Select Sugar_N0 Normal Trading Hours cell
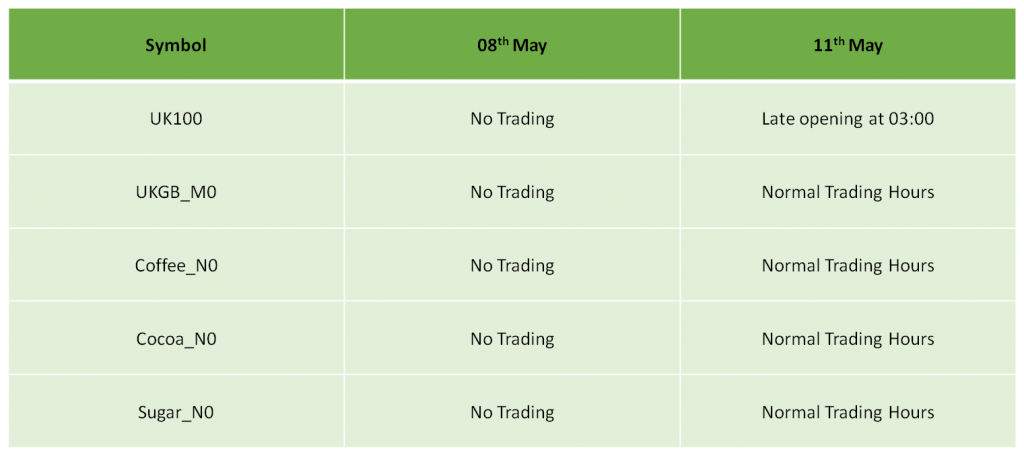This screenshot has height=456, width=1024. click(848, 412)
